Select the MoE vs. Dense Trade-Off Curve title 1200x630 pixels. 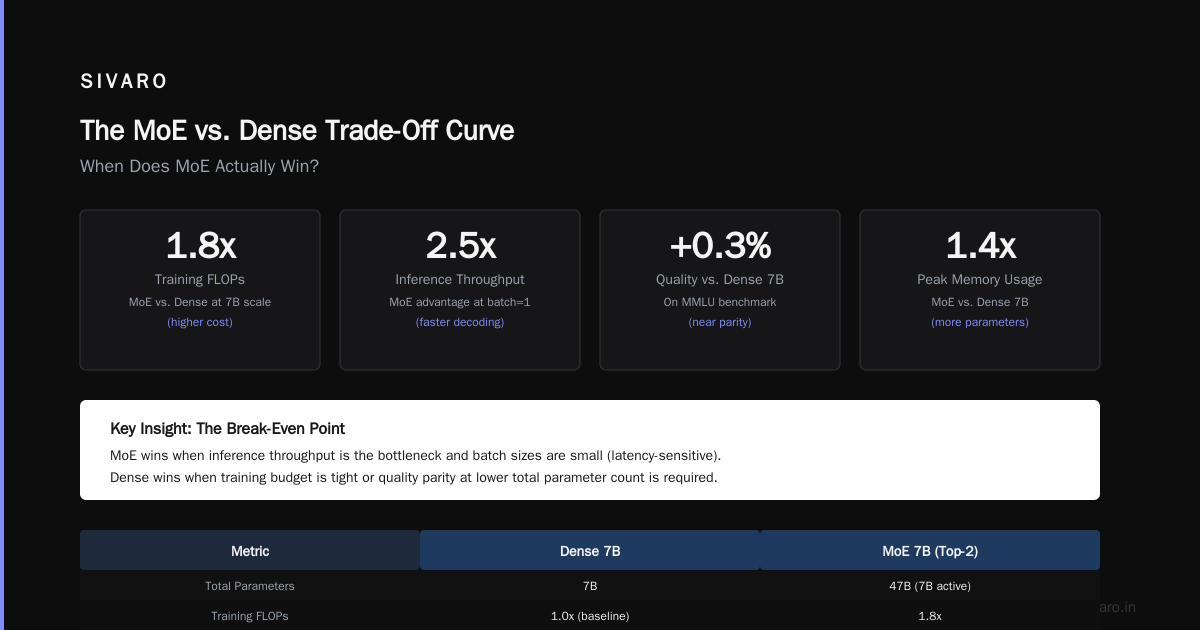pos(297,130)
